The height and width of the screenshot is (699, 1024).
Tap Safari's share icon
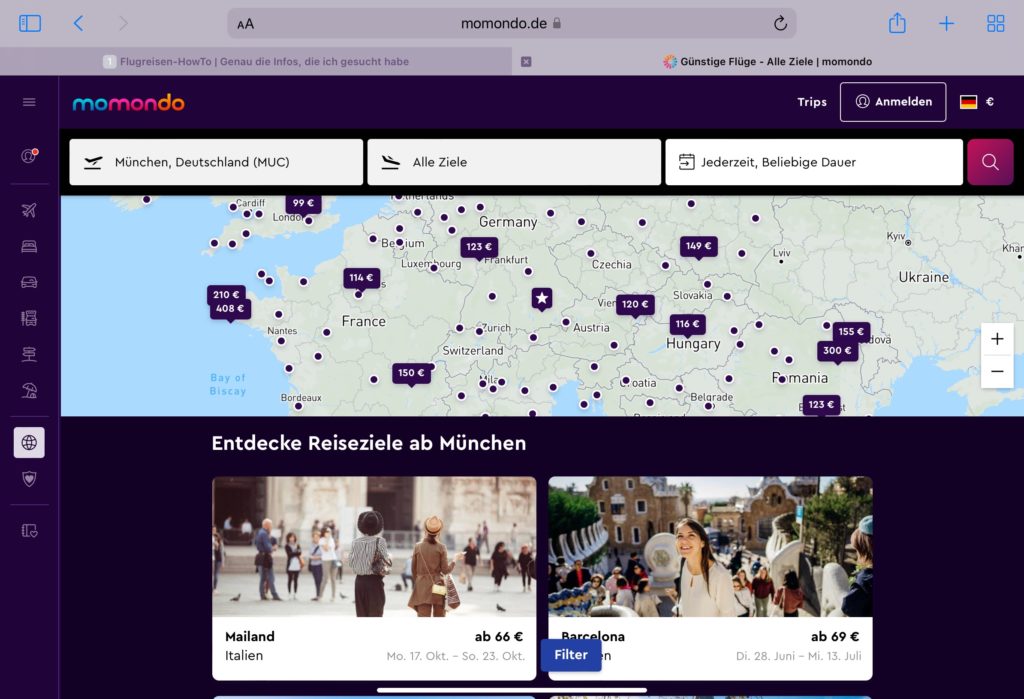pos(897,23)
